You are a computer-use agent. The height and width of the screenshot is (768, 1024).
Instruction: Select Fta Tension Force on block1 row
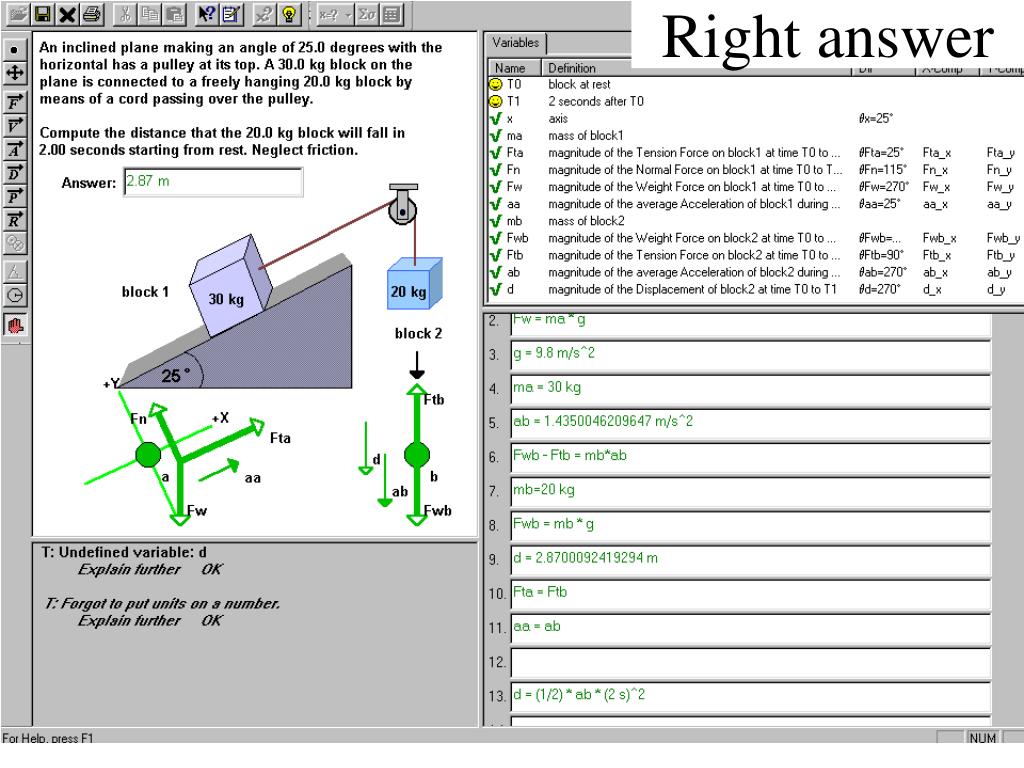point(754,153)
